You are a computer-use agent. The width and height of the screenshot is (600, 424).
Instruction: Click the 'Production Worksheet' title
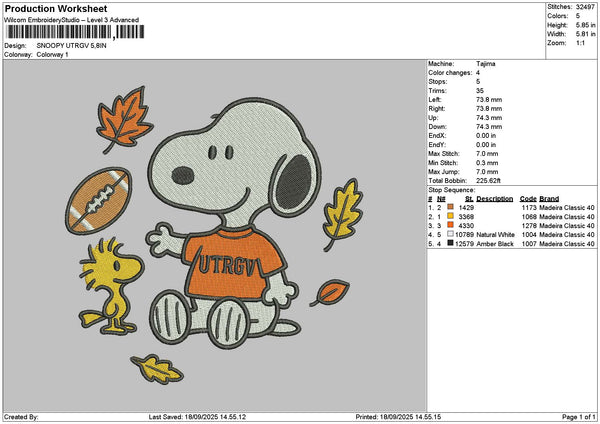56,8
